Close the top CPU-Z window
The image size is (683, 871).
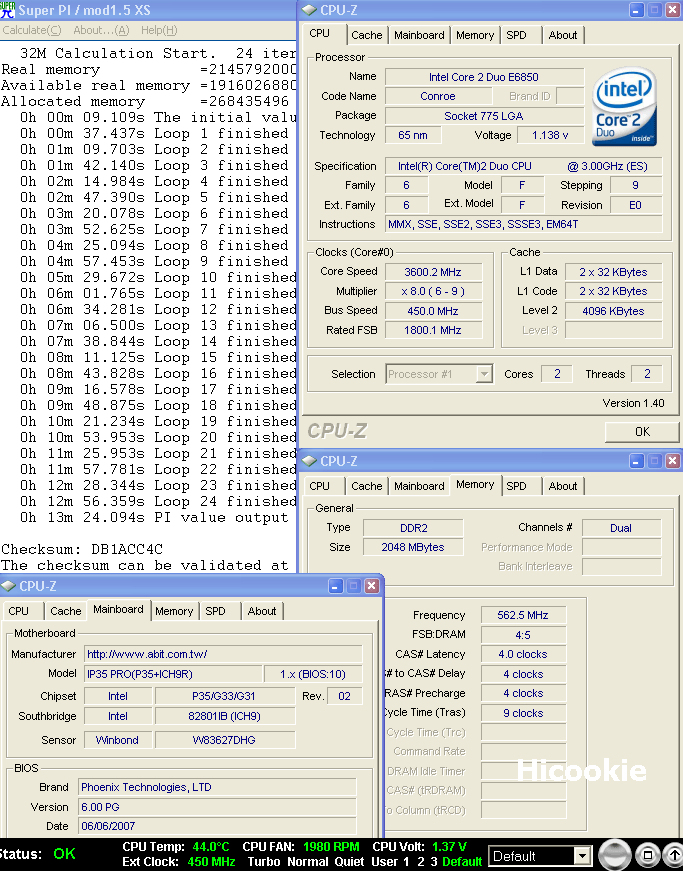point(672,10)
